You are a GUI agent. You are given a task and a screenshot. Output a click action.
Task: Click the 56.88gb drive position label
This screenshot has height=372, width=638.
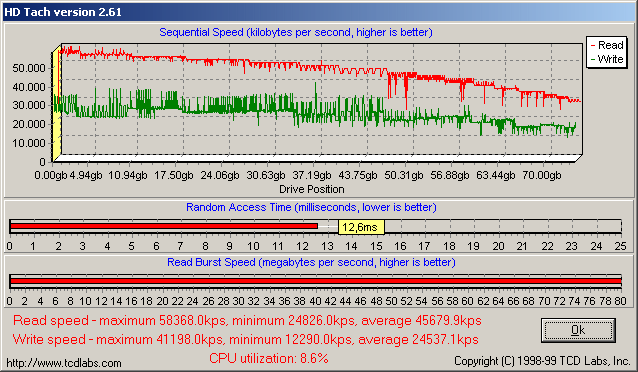click(x=450, y=175)
